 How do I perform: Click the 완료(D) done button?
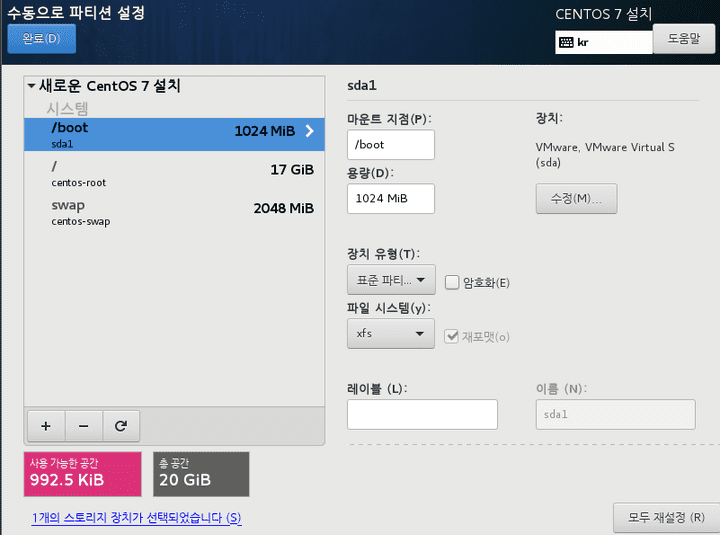41,39
